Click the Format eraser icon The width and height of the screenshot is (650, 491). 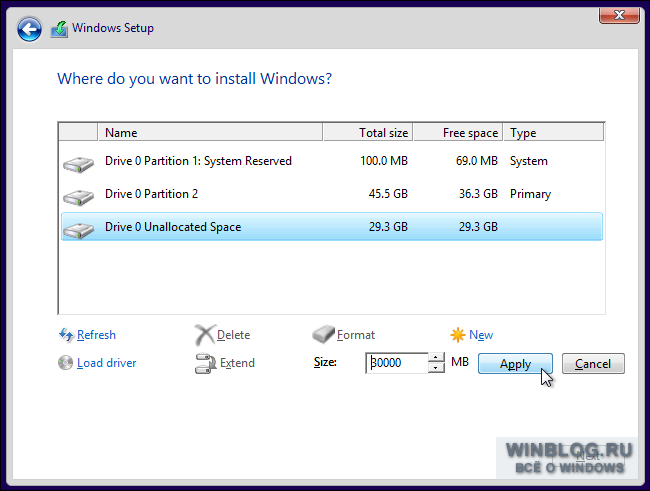click(323, 334)
